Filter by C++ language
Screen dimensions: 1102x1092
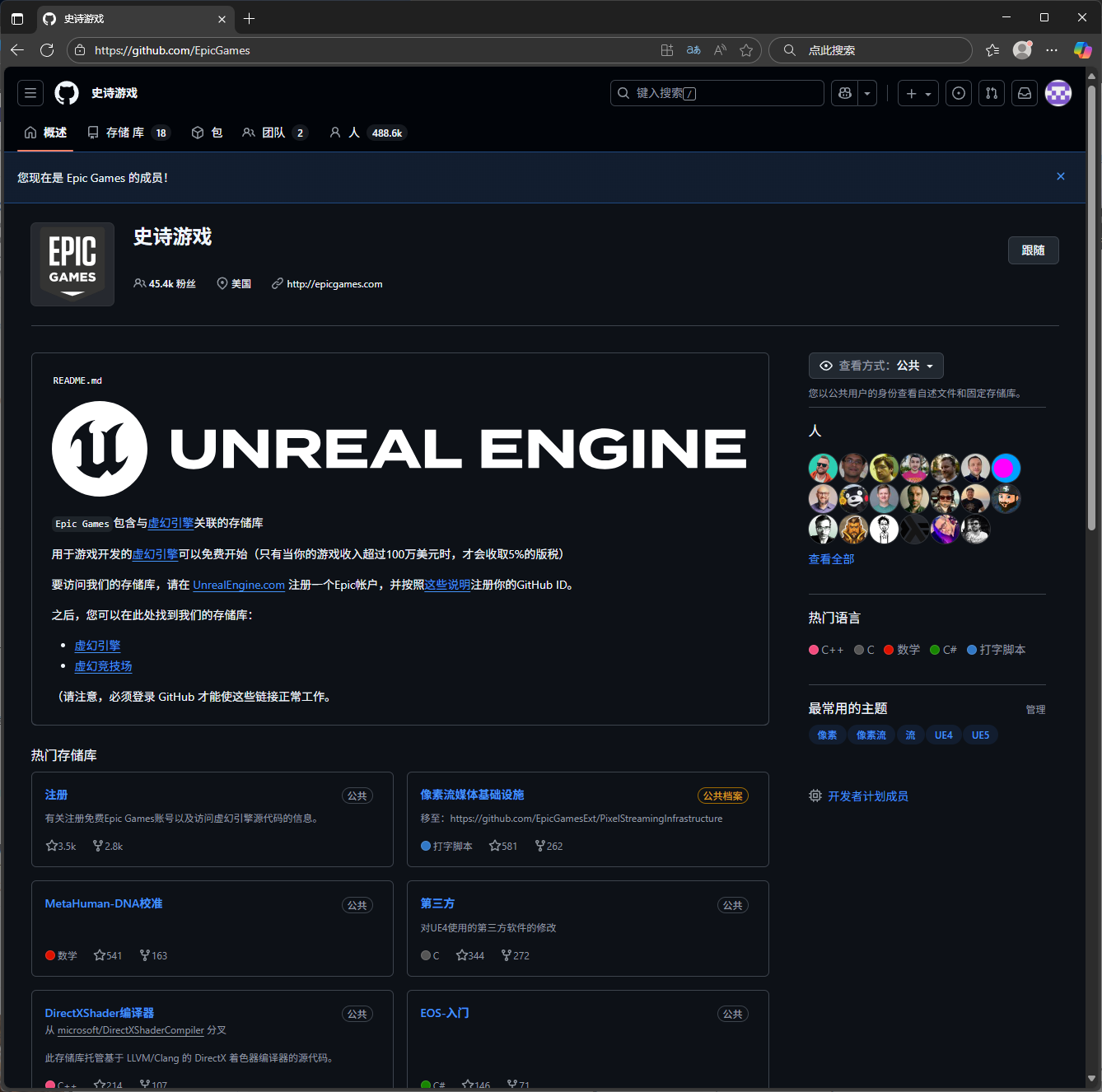click(x=826, y=650)
